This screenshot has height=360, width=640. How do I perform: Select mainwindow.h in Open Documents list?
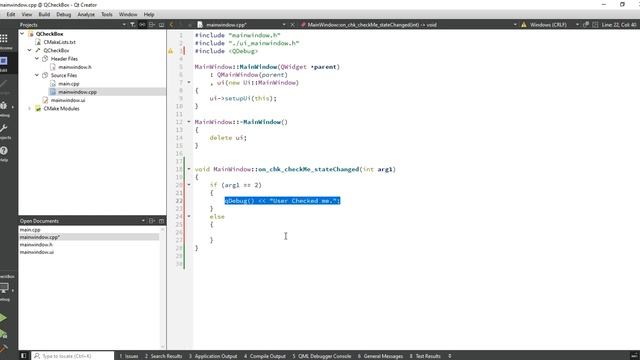pos(36,245)
